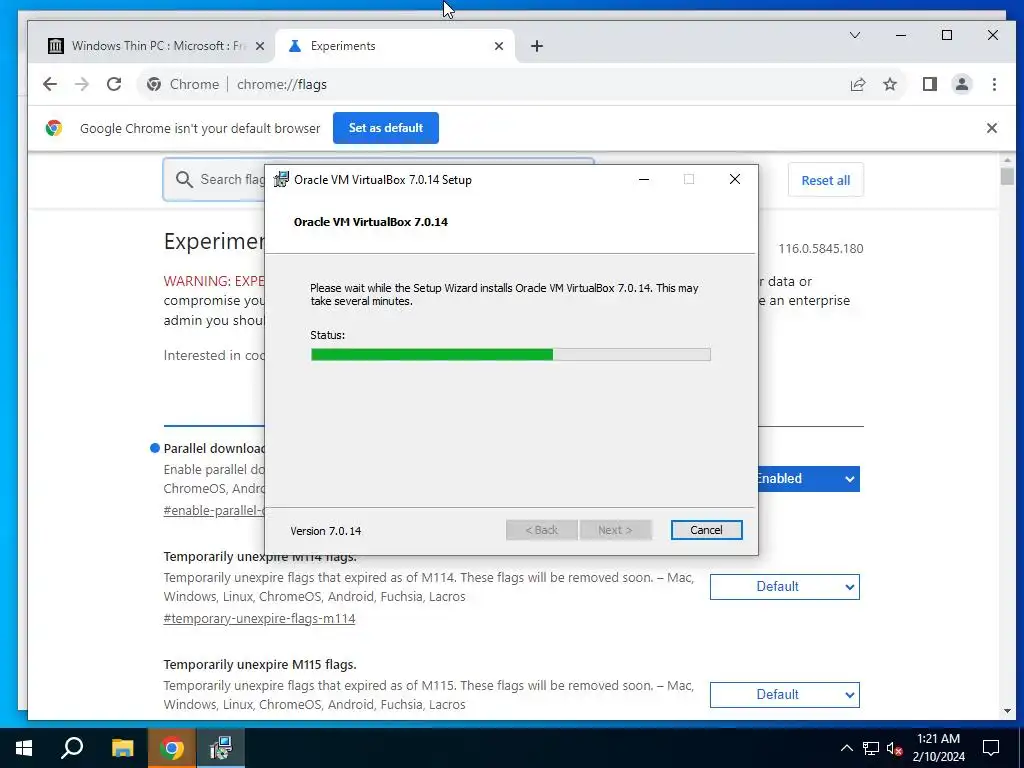1024x768 pixels.
Task: Click the forward navigation arrow in Chrome
Action: point(82,84)
